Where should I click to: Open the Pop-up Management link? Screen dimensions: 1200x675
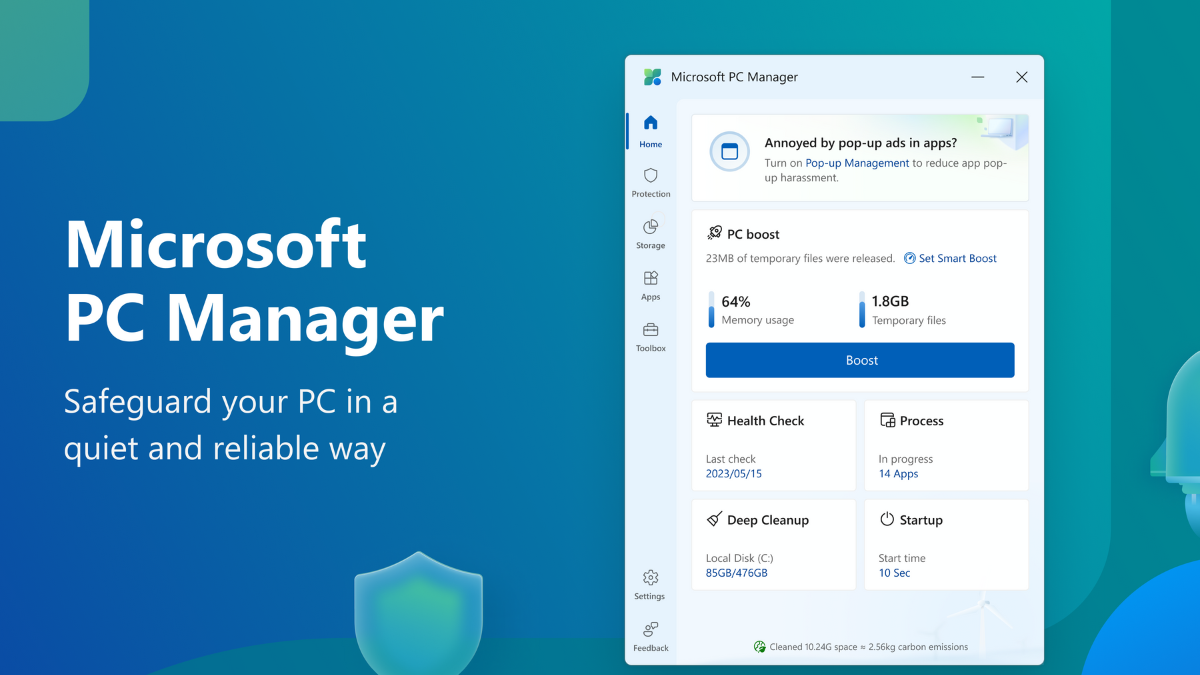[857, 163]
